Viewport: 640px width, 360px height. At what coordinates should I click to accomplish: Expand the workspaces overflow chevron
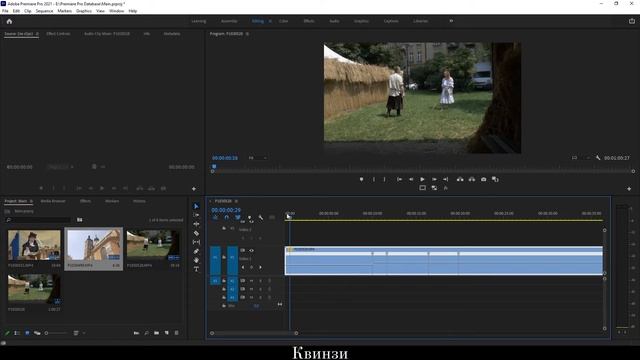click(451, 21)
